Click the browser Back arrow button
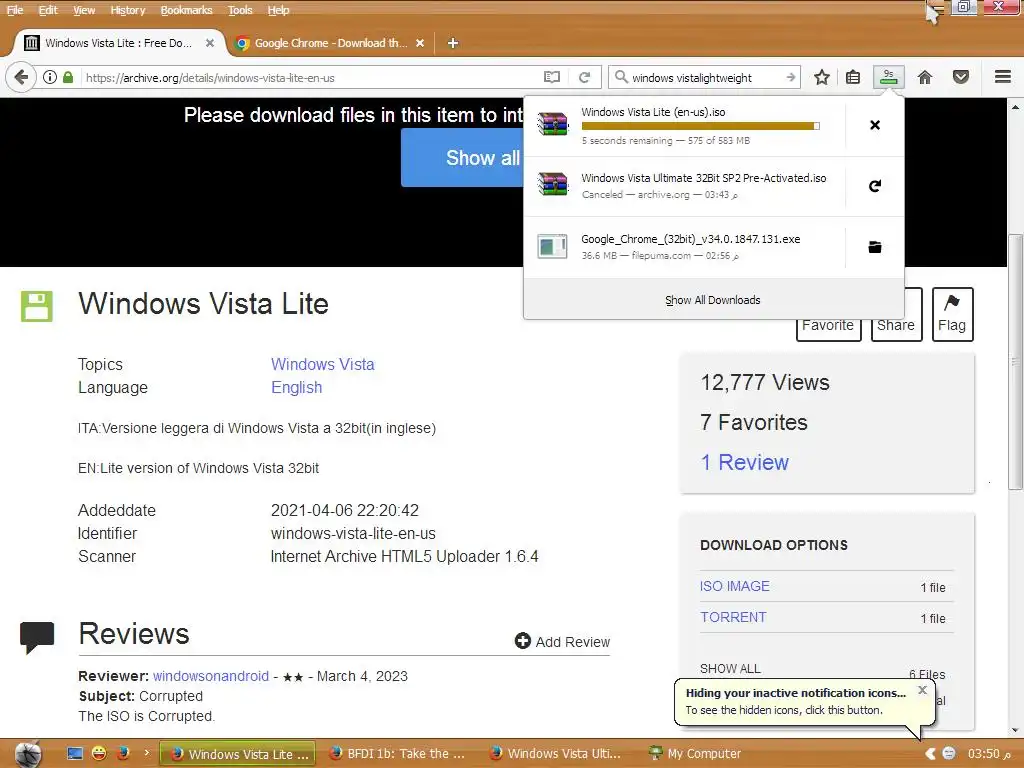Image resolution: width=1024 pixels, height=768 pixels. pyautogui.click(x=20, y=77)
